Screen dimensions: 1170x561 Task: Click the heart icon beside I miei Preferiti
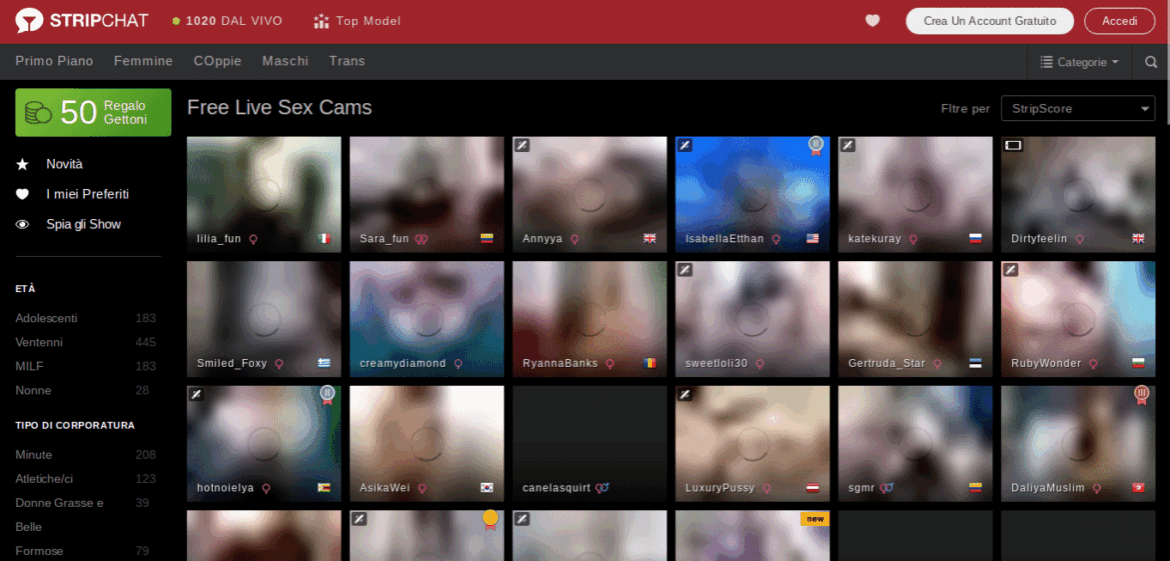click(23, 194)
